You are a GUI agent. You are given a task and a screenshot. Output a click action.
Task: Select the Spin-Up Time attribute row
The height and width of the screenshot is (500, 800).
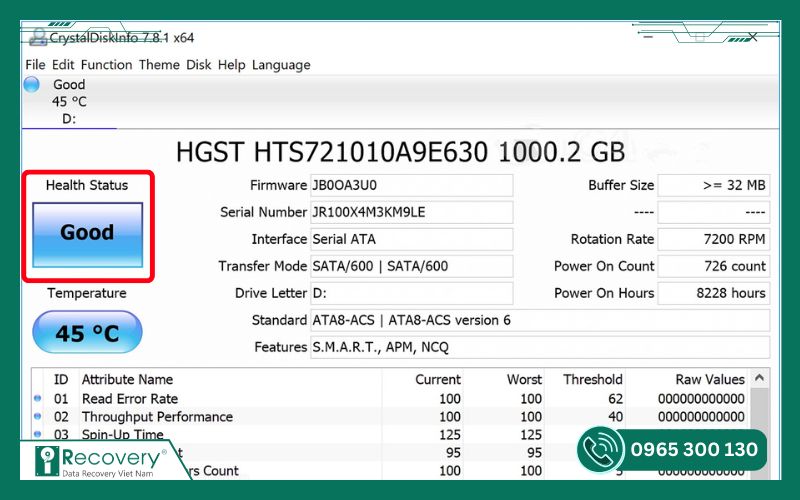[389, 435]
